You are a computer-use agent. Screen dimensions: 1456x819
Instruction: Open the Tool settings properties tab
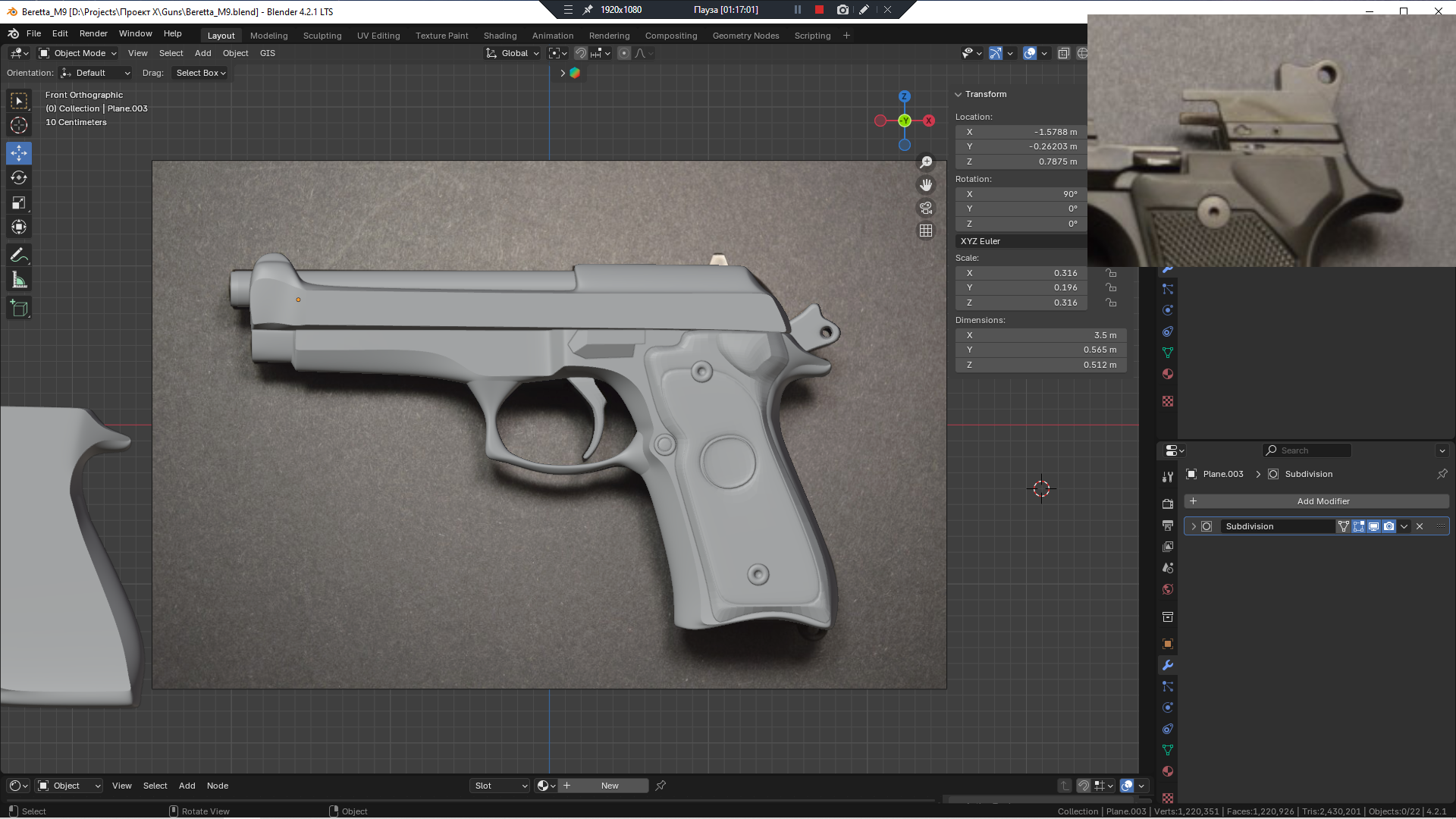(x=1168, y=477)
